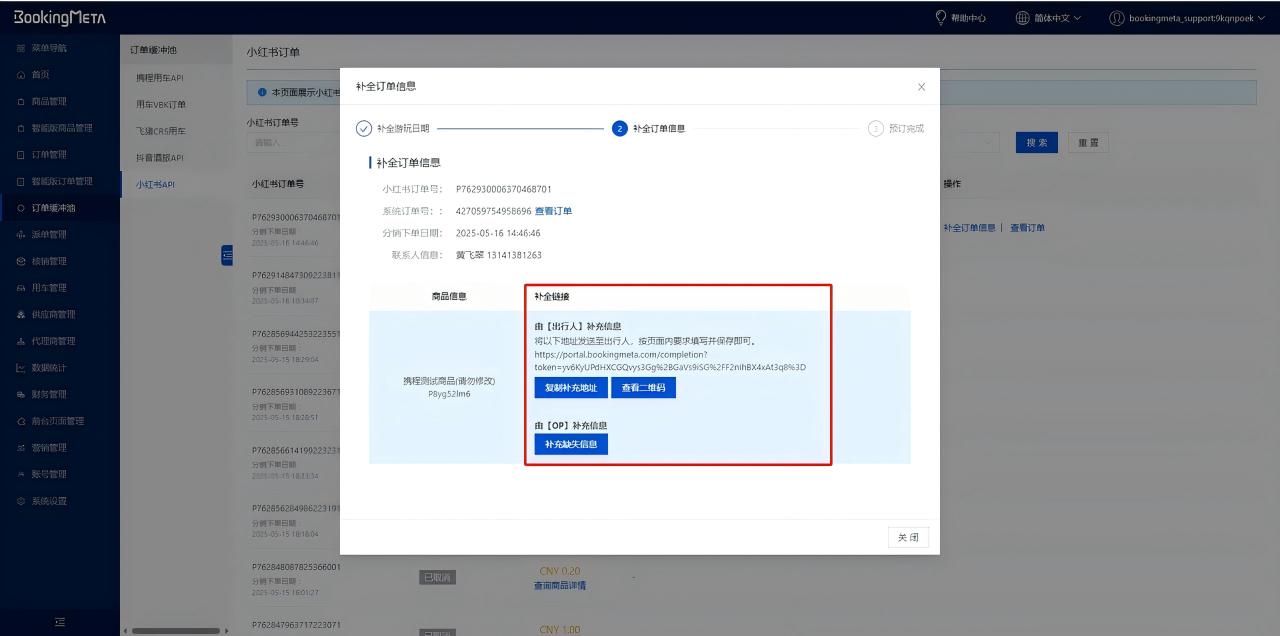The height and width of the screenshot is (636, 1280).
Task: Click the 帮助中心 lightbulb icon
Action: 941,18
